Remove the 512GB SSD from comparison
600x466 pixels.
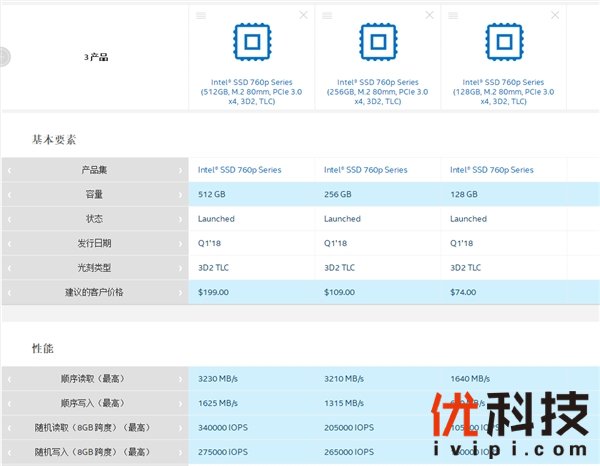tap(303, 15)
